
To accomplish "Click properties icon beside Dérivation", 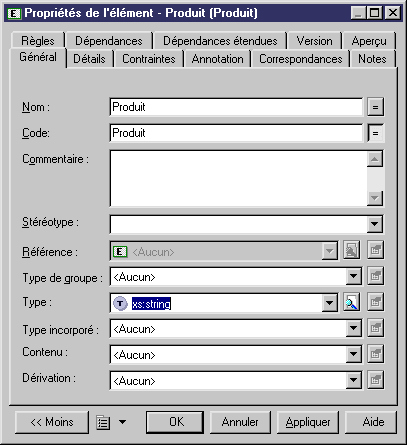I will pyautogui.click(x=375, y=380).
